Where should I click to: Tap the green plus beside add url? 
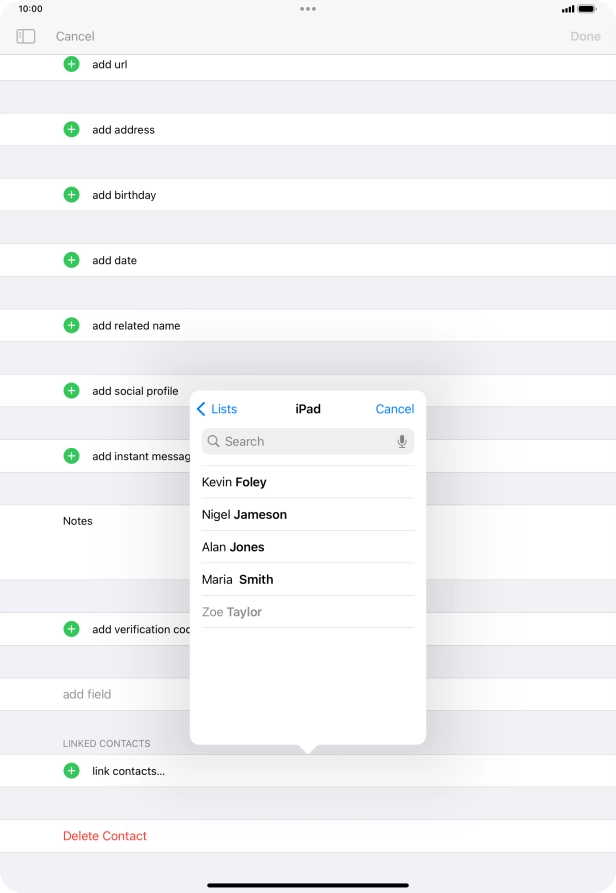click(71, 64)
